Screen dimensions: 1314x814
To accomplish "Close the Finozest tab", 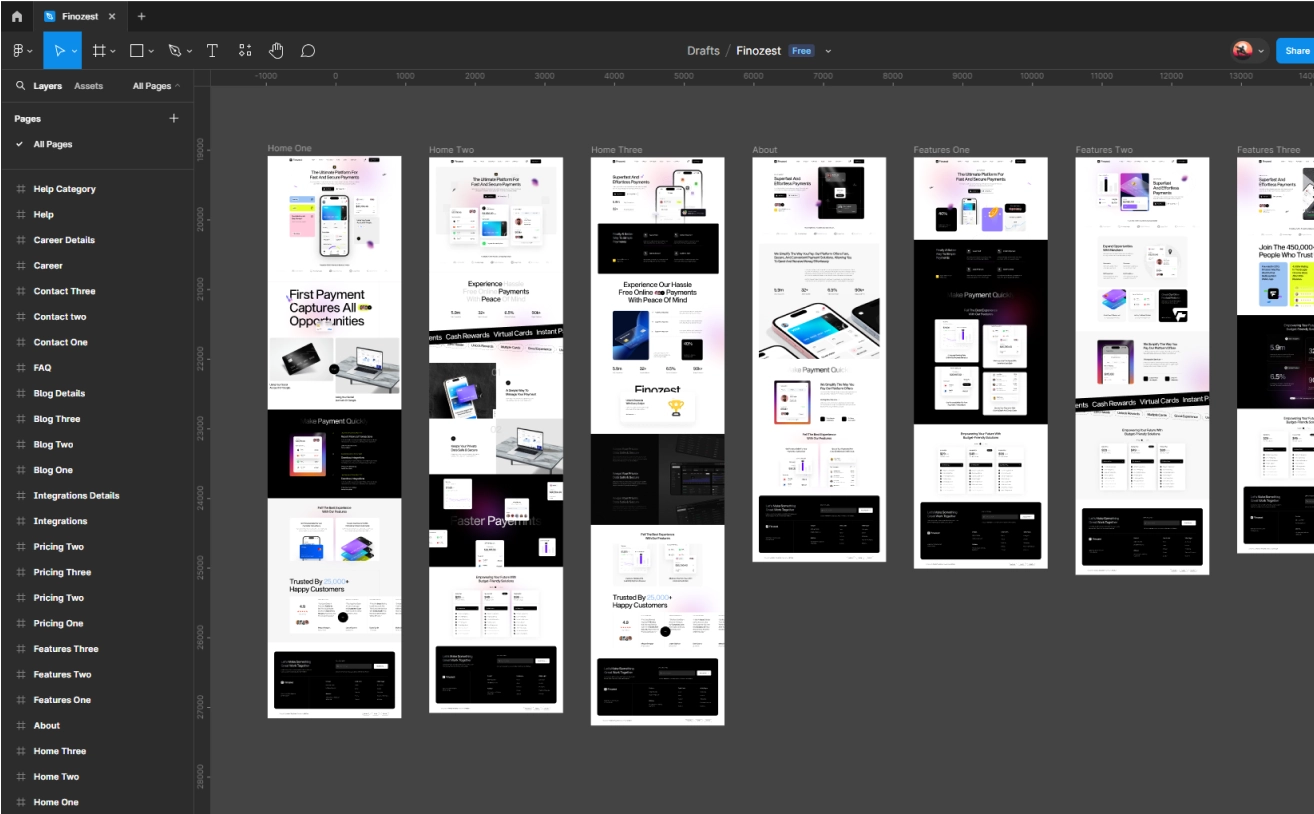I will coord(112,17).
